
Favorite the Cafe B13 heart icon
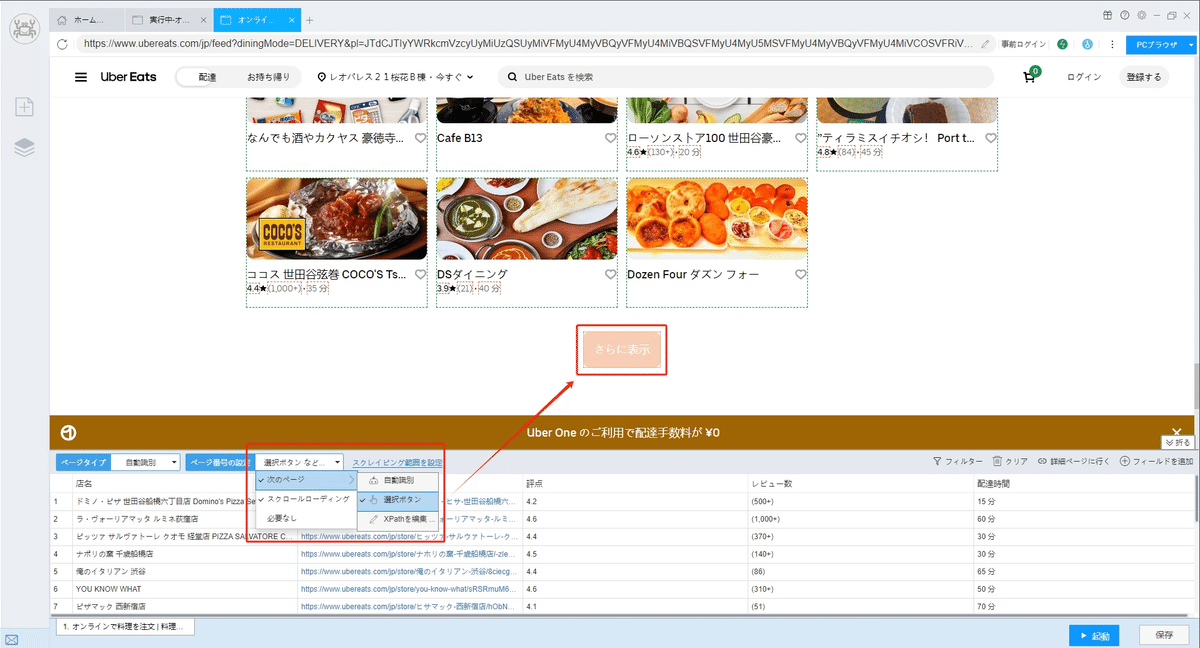pyautogui.click(x=611, y=138)
